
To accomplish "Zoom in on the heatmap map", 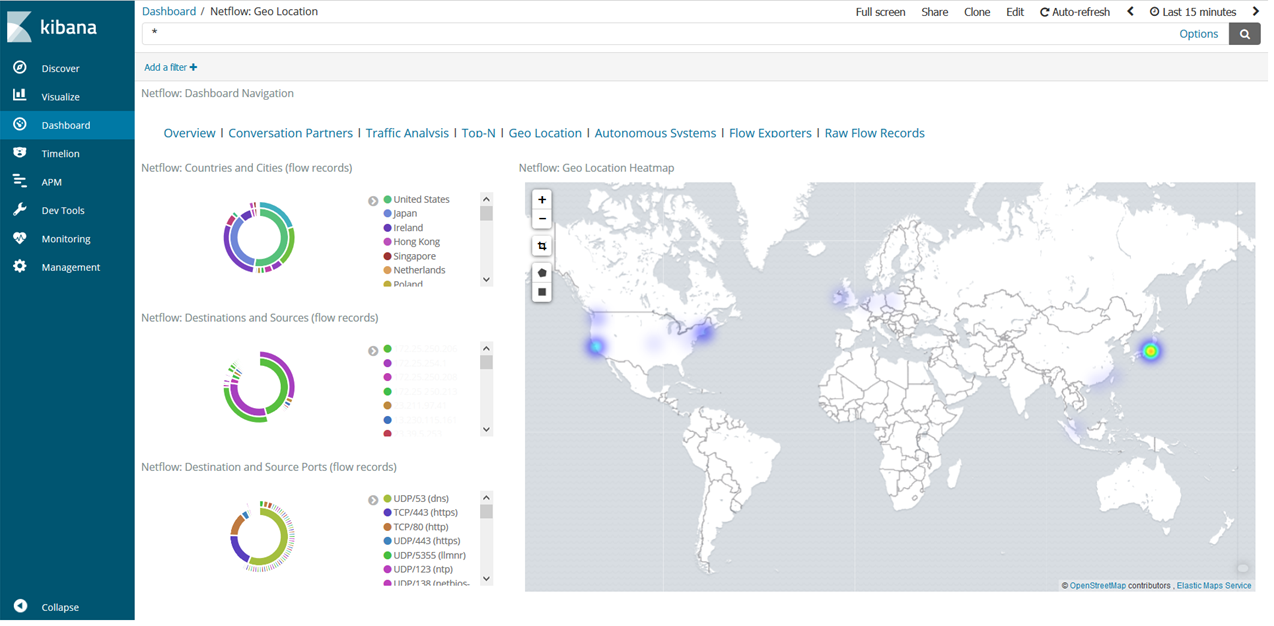I will click(x=542, y=200).
